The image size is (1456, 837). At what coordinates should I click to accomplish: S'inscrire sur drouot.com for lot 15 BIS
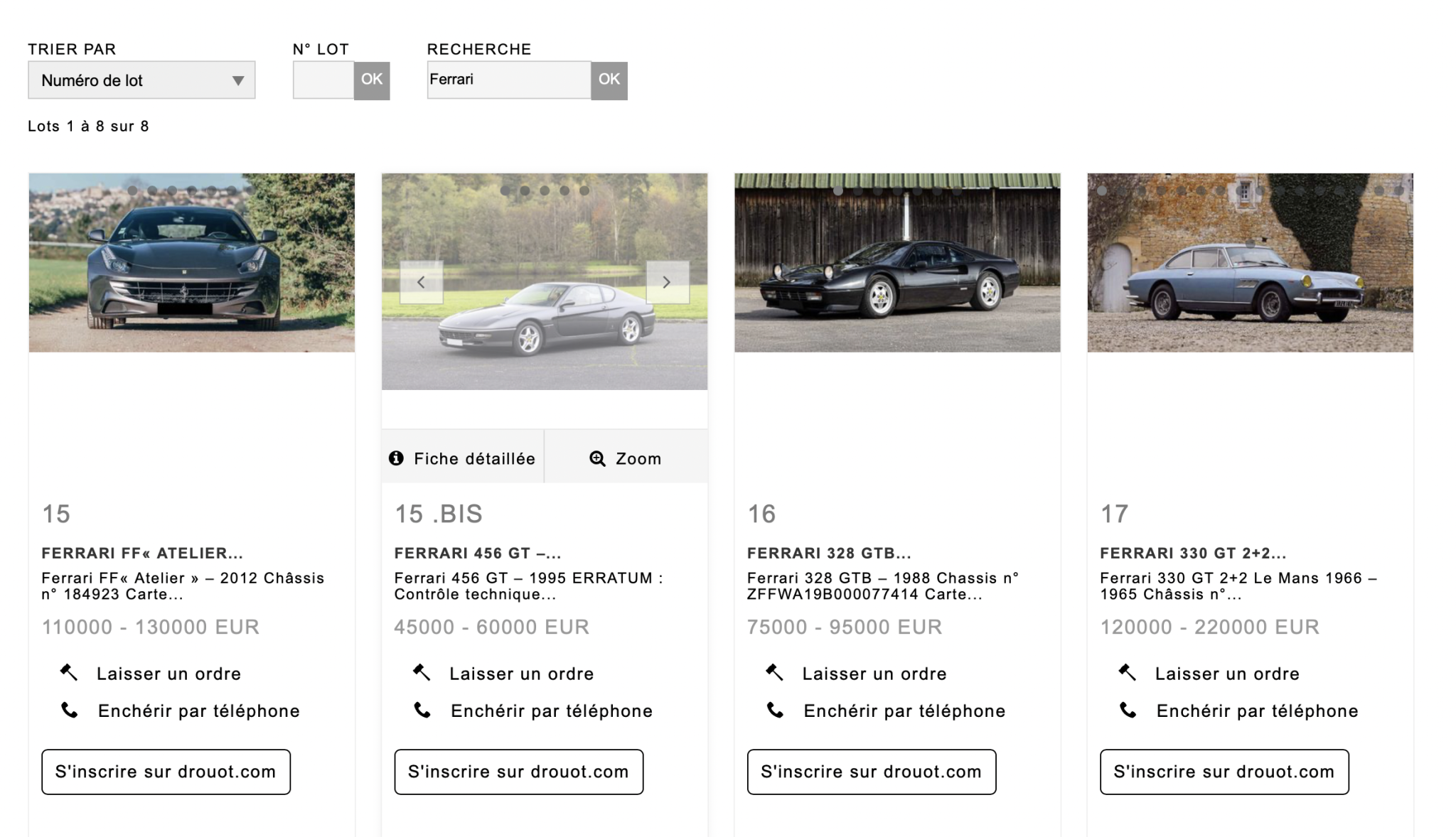point(518,772)
